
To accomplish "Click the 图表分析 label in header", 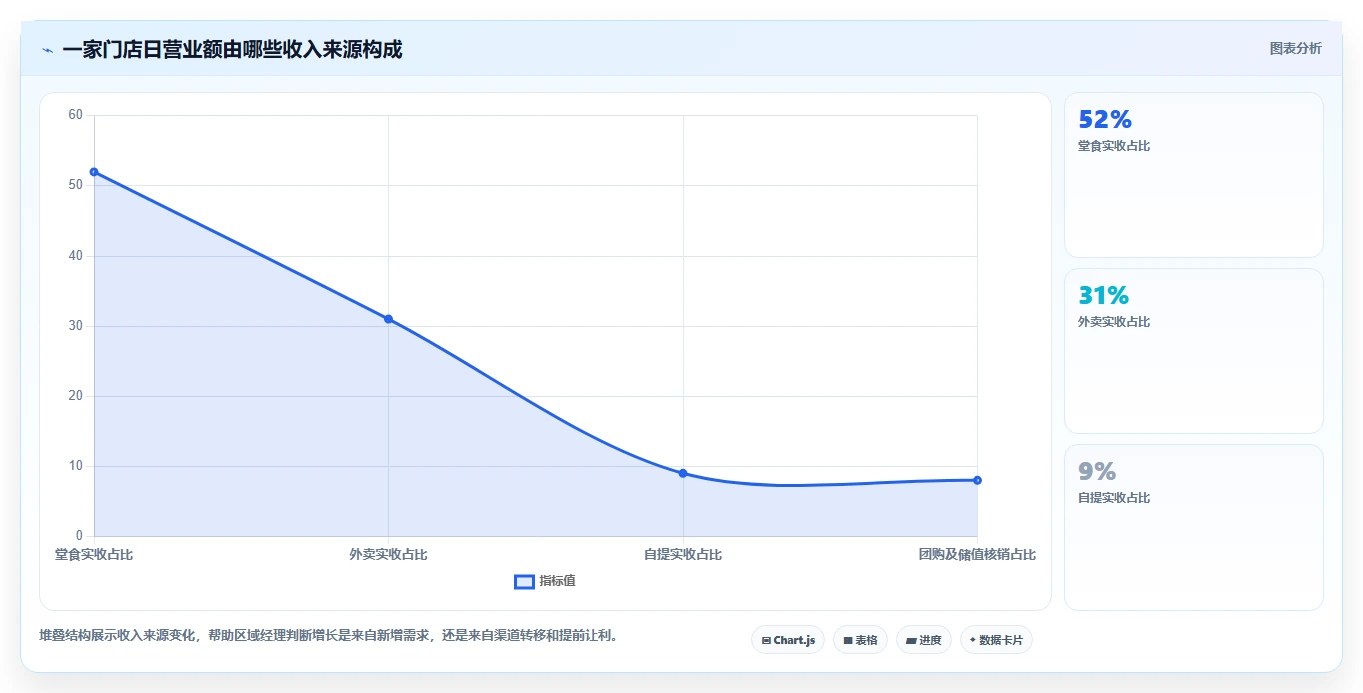I will tap(1295, 48).
